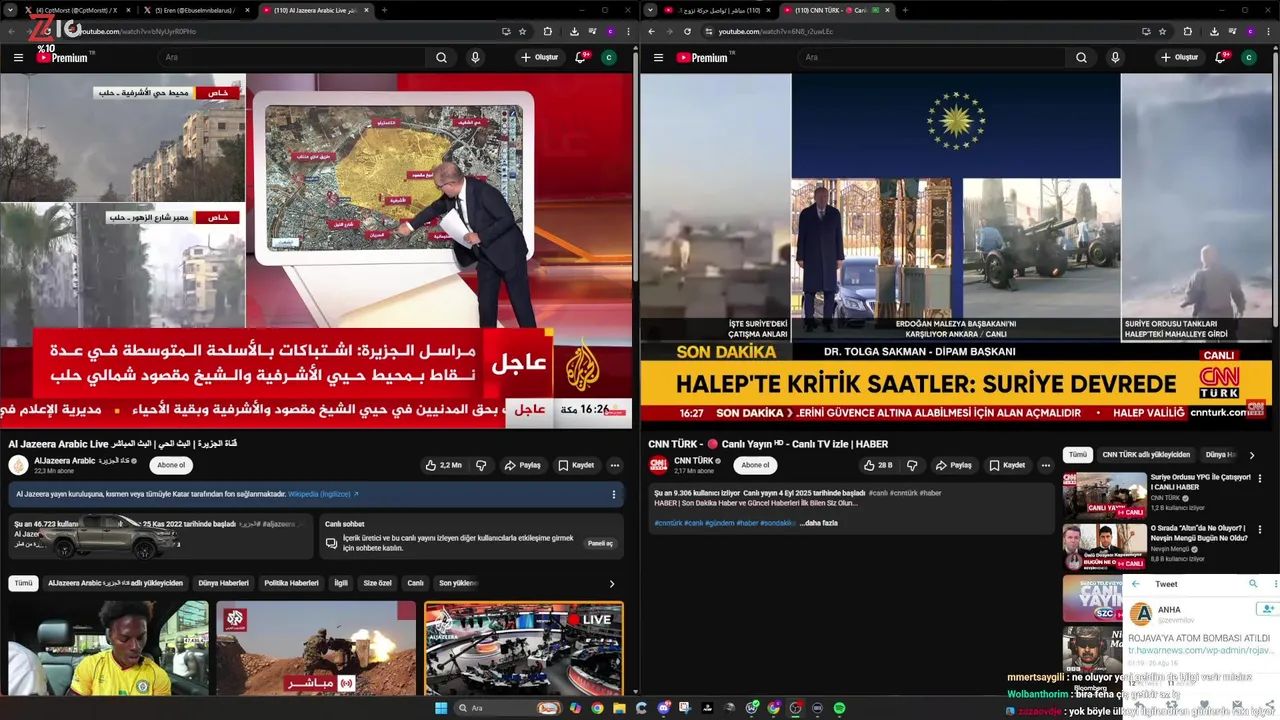The image size is (1280, 720).
Task: Dislike the Al Jazeera Arabic Live video
Action: (481, 465)
